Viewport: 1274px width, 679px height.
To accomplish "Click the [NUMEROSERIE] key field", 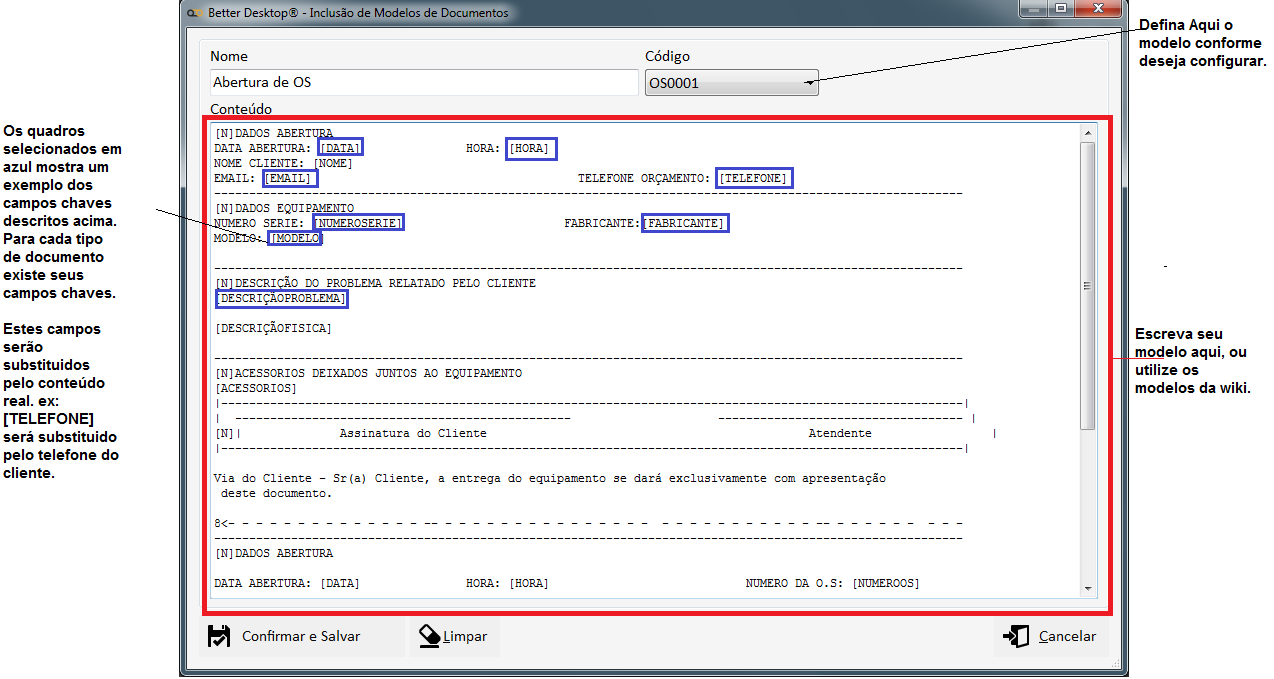I will click(x=358, y=223).
